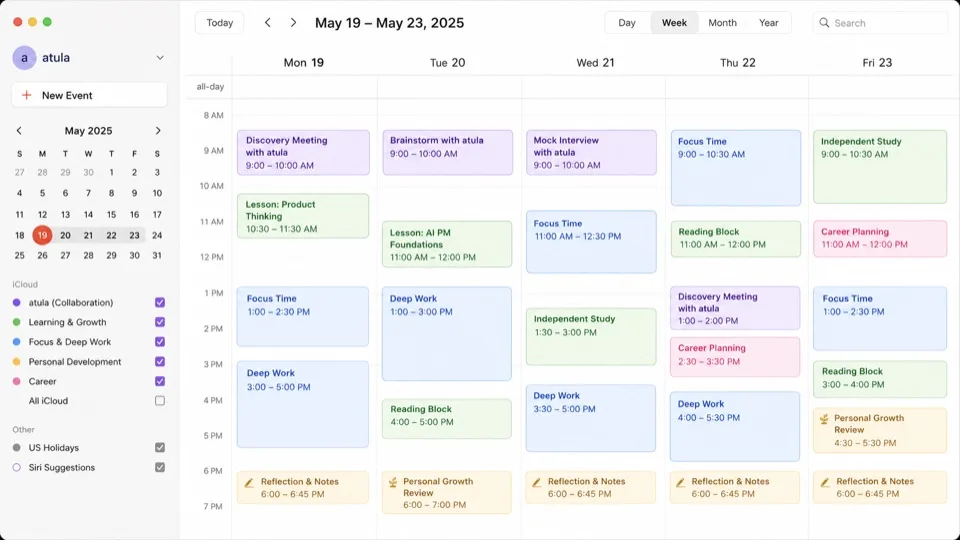
Task: Click the Today button
Action: (x=219, y=23)
